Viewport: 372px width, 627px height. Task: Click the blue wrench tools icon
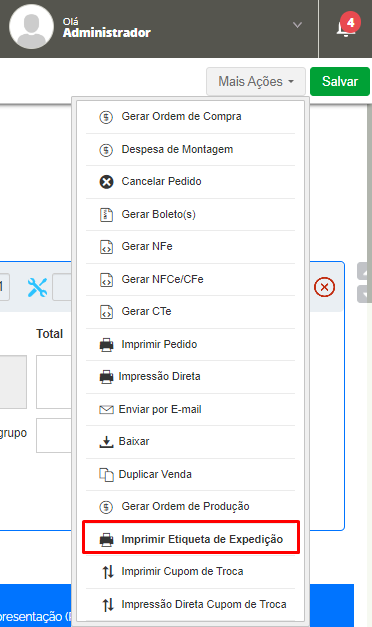tap(37, 287)
